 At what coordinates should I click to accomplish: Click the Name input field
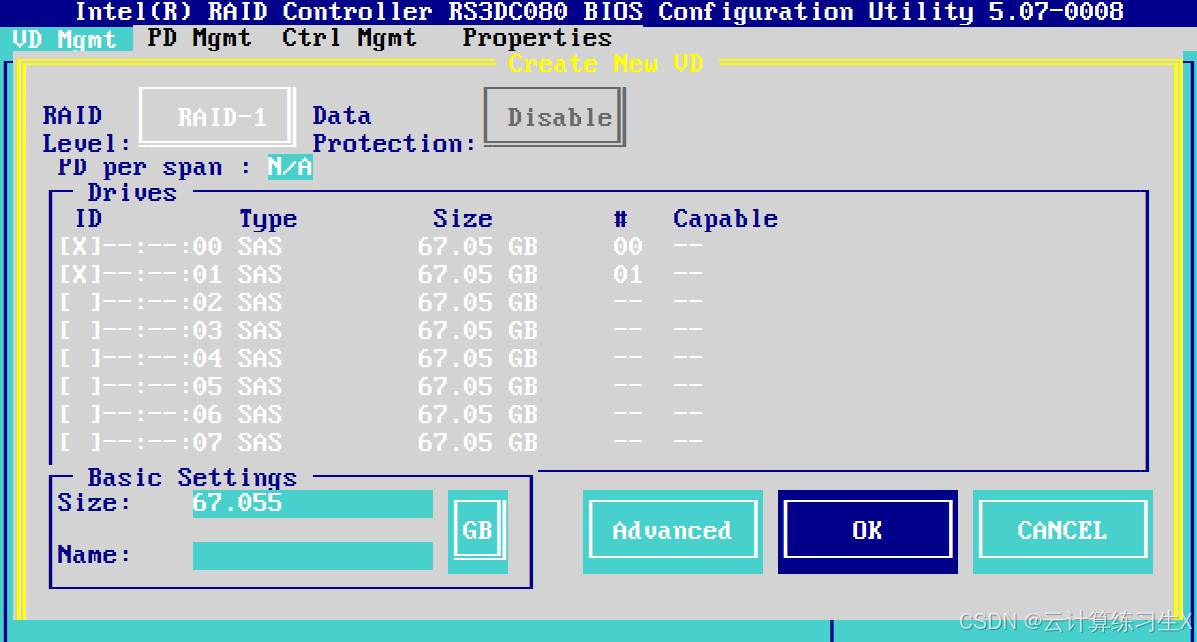[312, 555]
